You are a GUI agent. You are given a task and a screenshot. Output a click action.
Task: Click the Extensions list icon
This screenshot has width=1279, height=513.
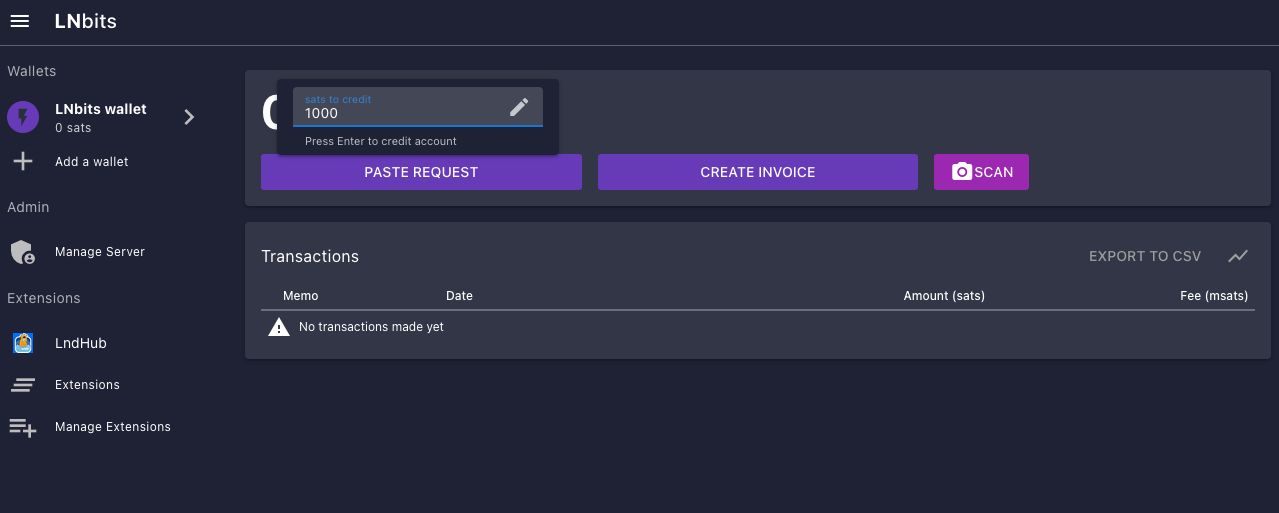point(23,385)
